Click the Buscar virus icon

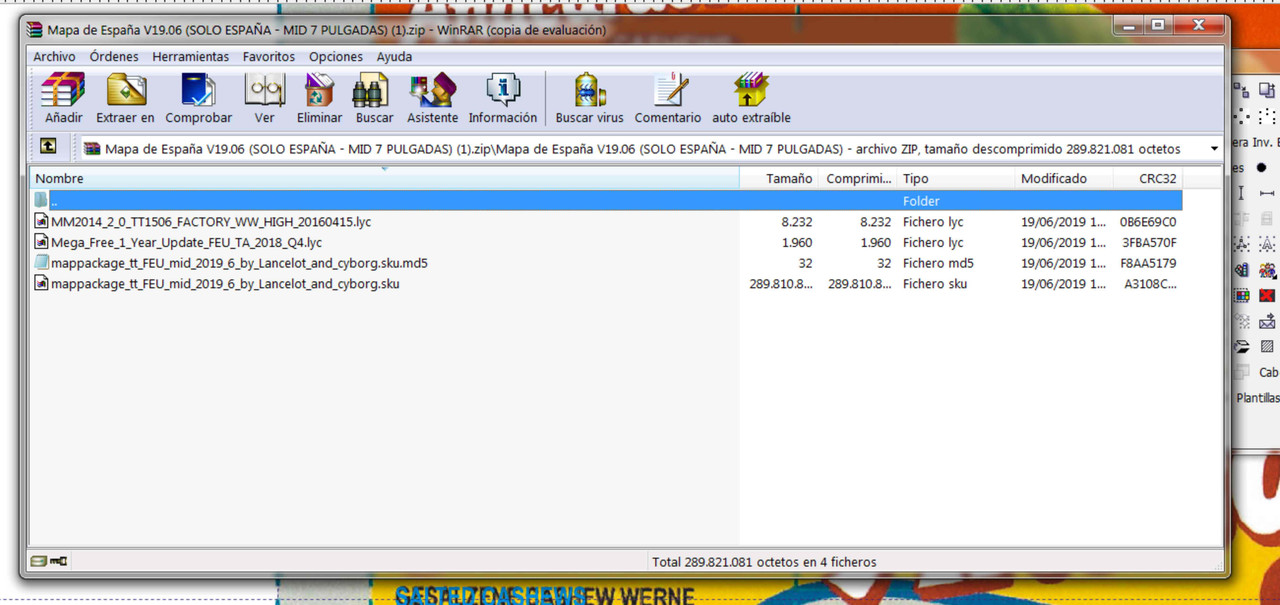590,90
